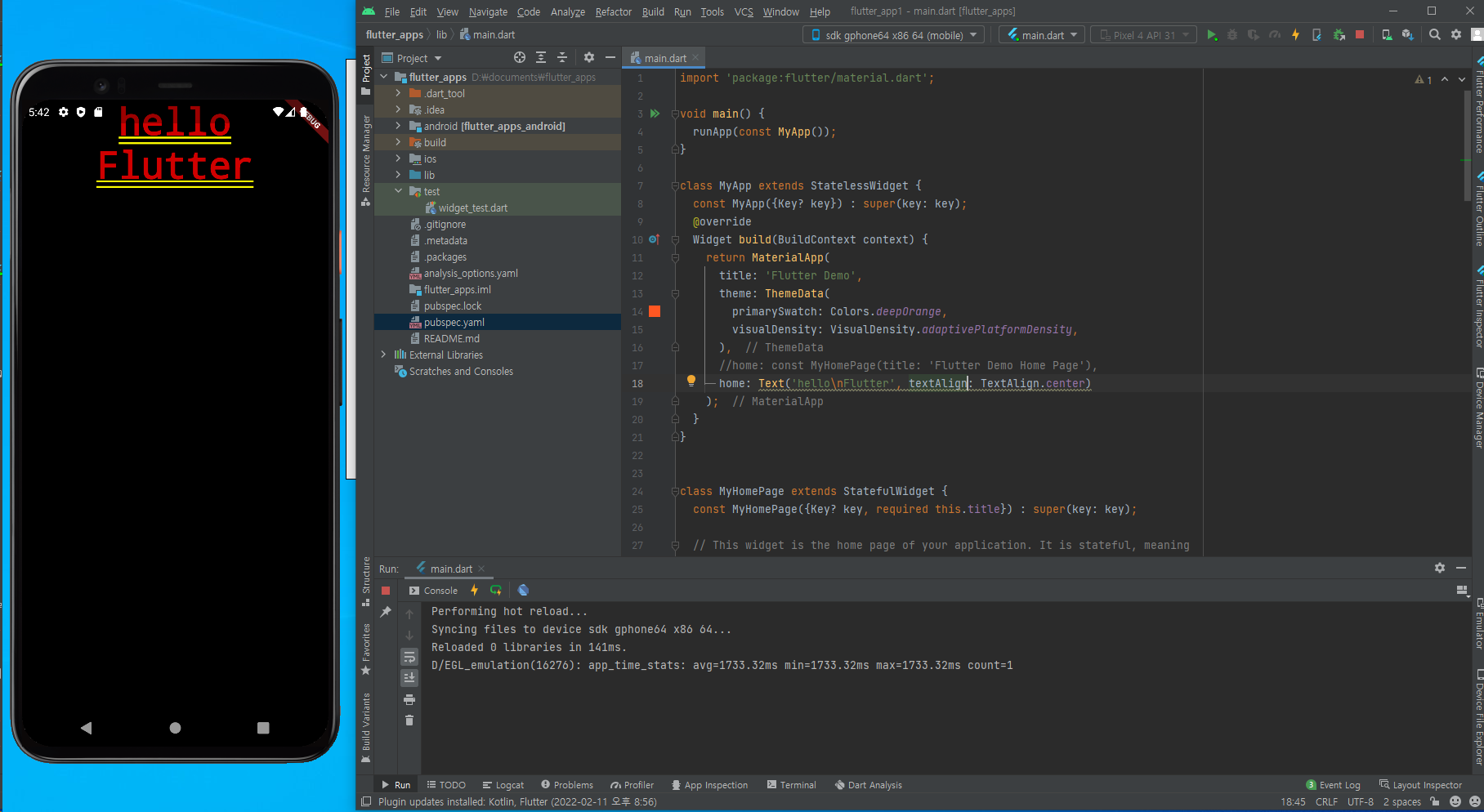The image size is (1484, 812).
Task: Trigger Flutter Hot Reload lightning in top toolbar
Action: tap(1295, 35)
